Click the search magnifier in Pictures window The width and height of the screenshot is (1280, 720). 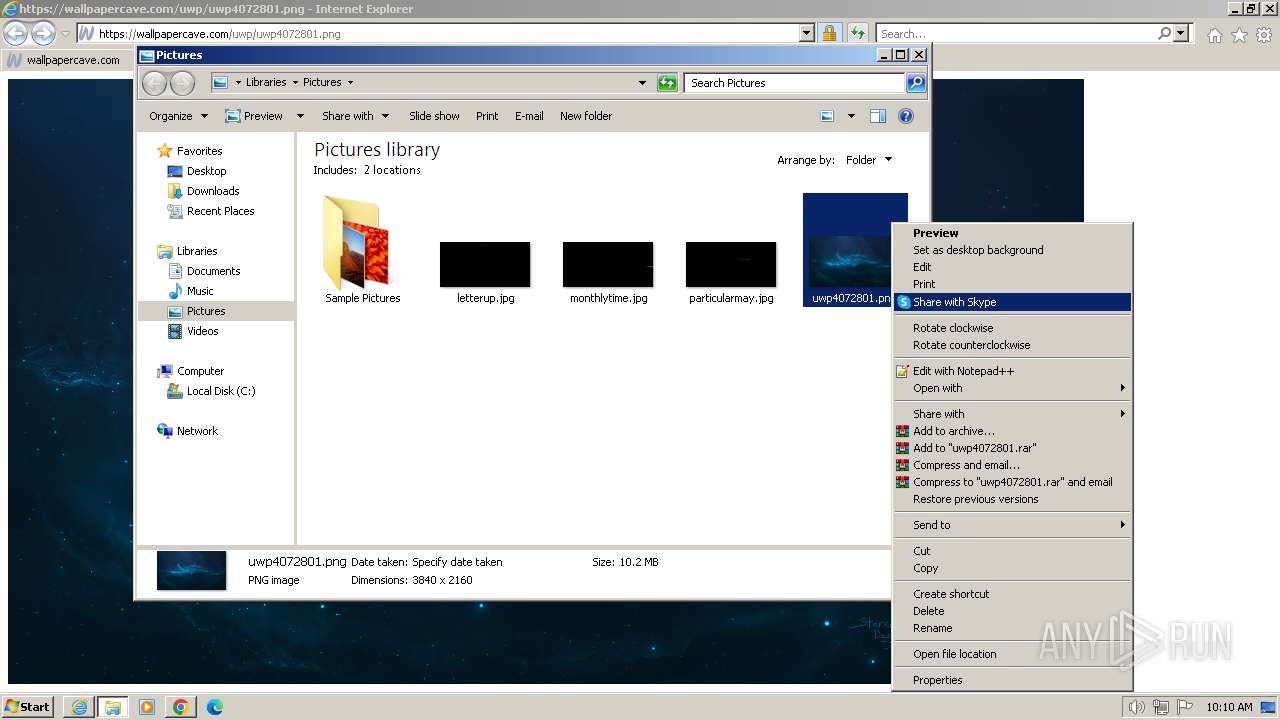coord(916,83)
